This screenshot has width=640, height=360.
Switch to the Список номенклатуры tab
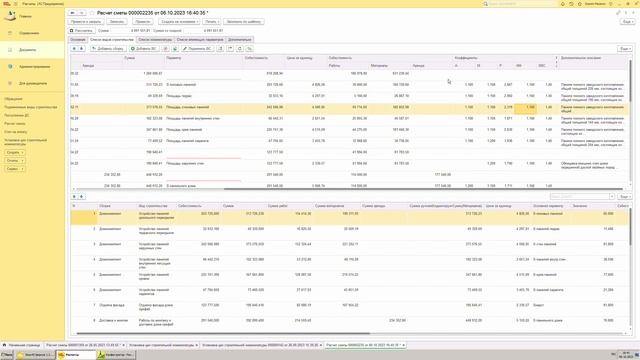point(155,40)
